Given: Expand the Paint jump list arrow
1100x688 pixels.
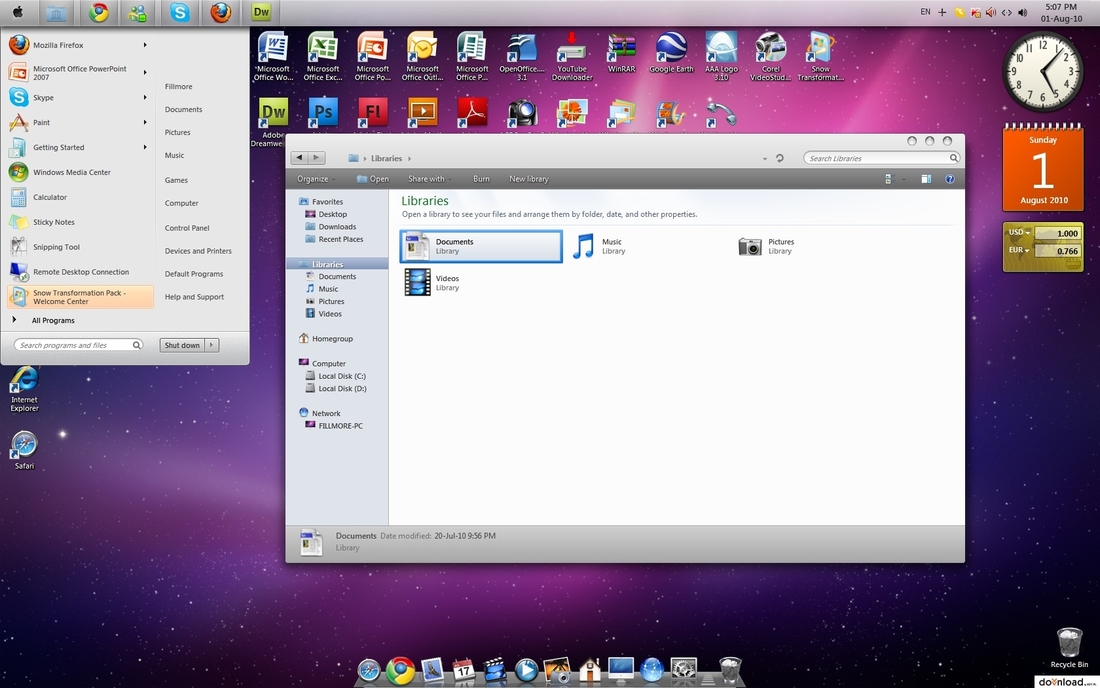Looking at the screenshot, I should [145, 122].
